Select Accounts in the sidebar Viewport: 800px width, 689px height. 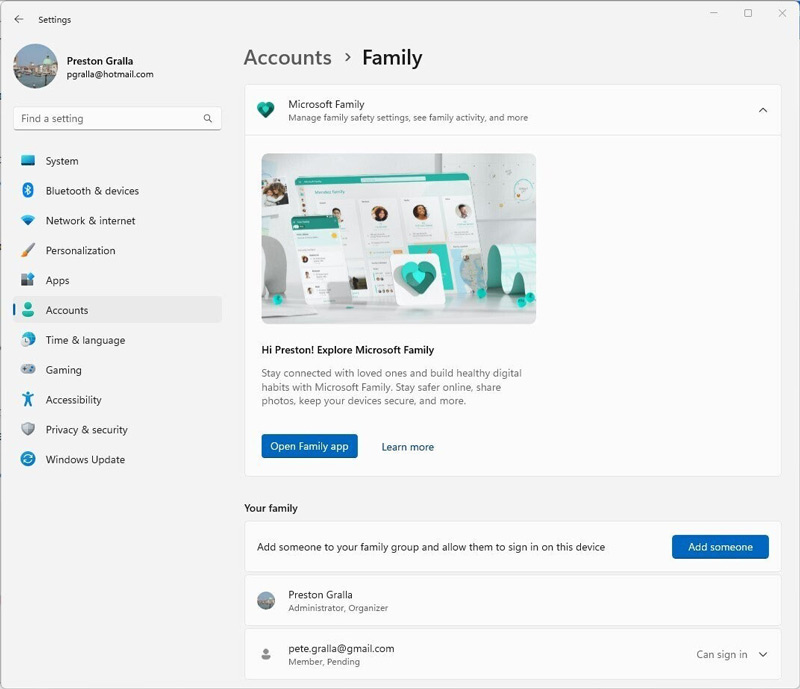point(67,310)
